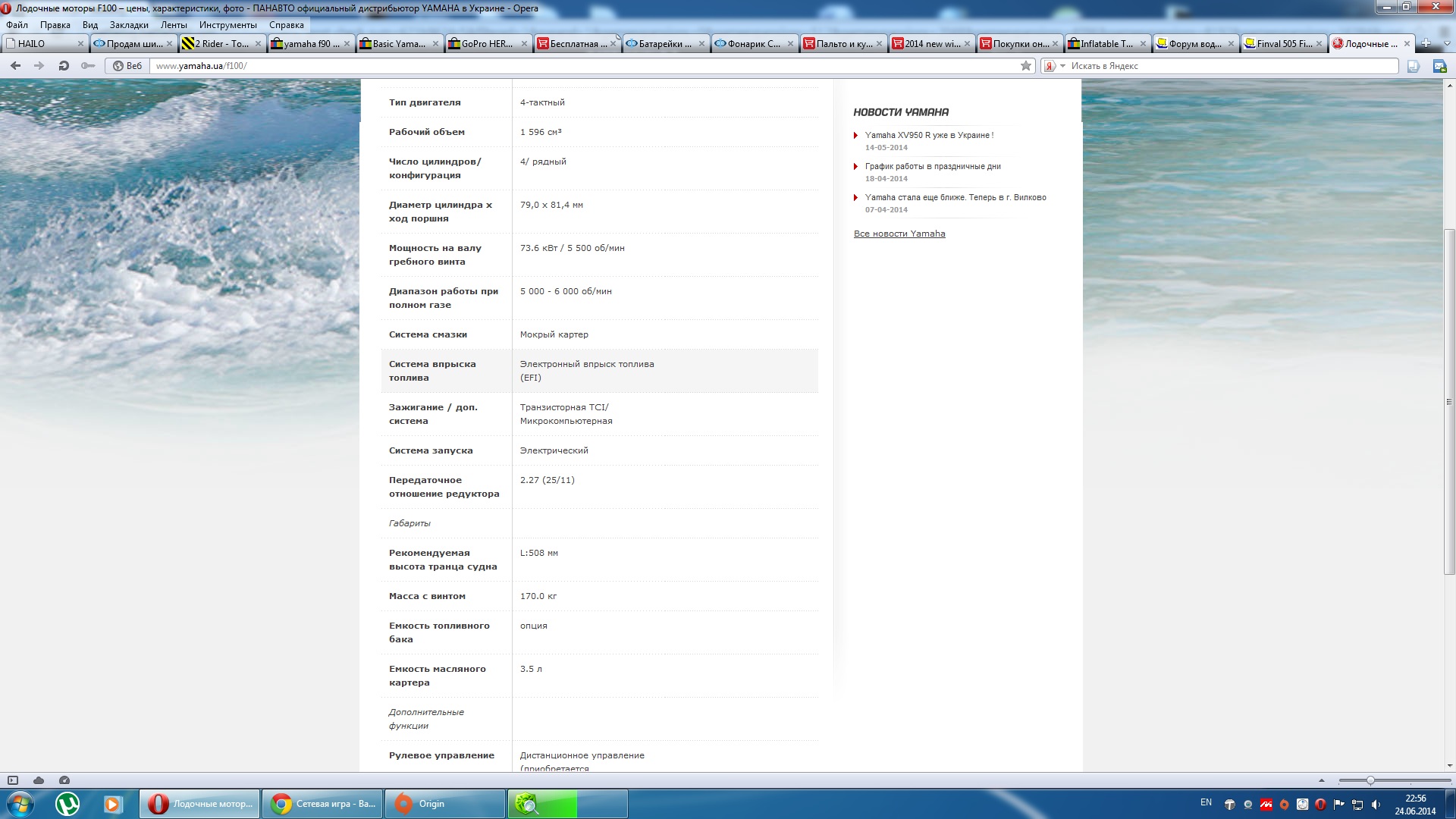
Task: Click the password wand key icon
Action: click(x=88, y=66)
